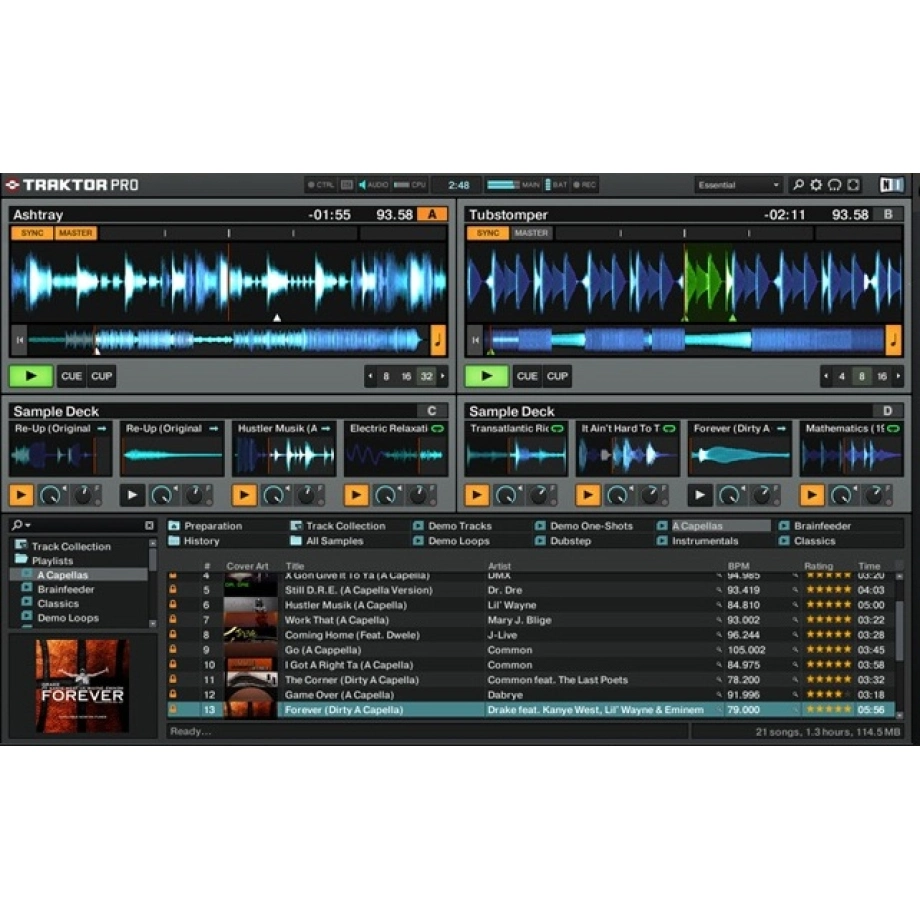Set Deck A loop size to 32
Image resolution: width=920 pixels, height=920 pixels.
pos(427,376)
